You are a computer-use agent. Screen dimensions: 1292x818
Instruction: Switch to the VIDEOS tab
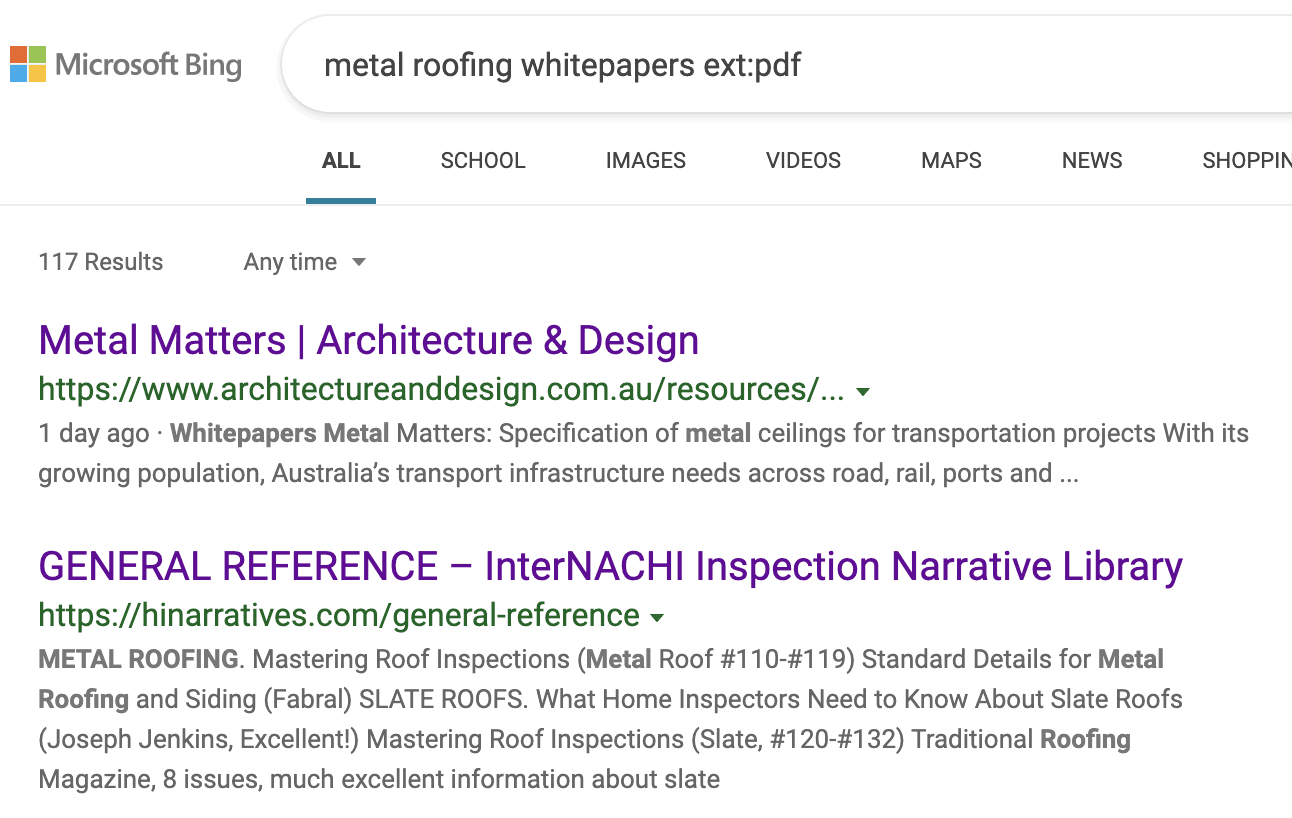pos(803,160)
